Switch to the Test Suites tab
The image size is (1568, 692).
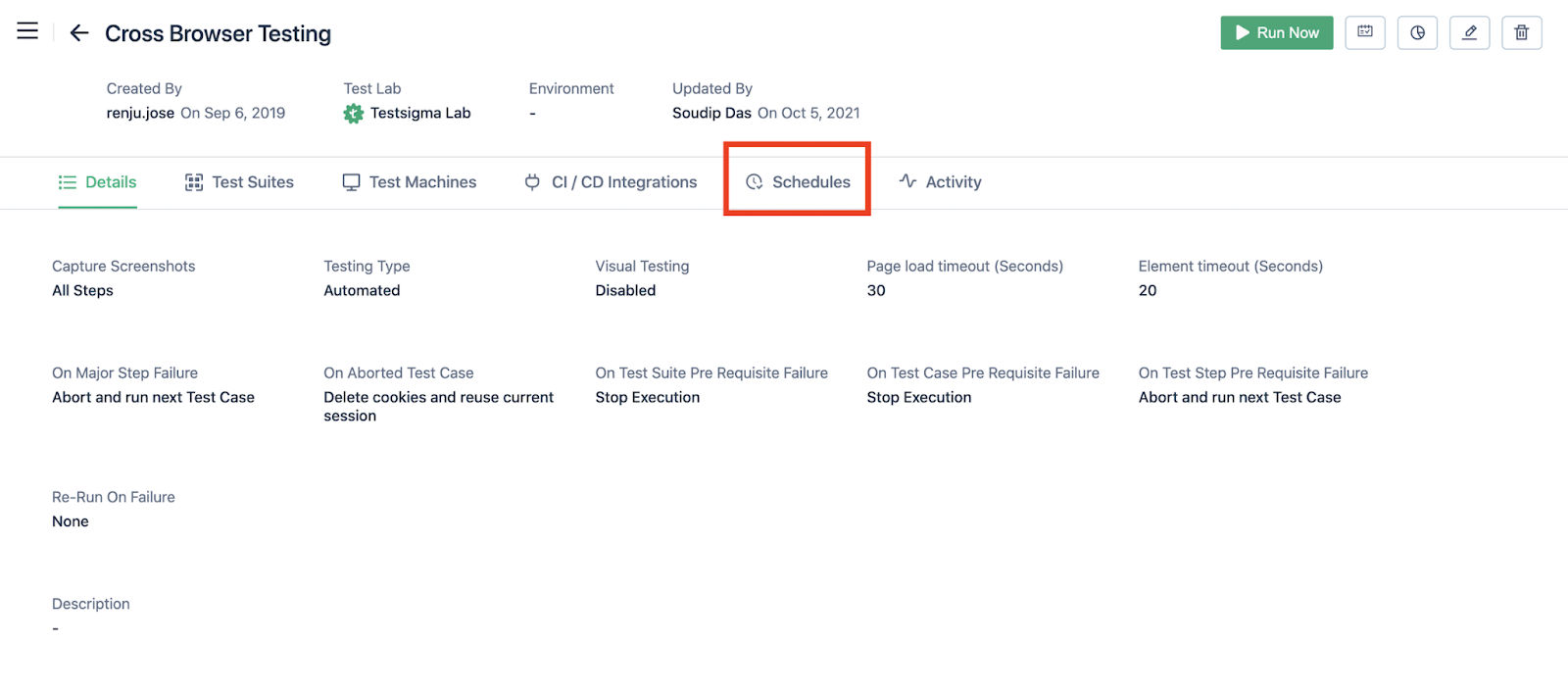[239, 182]
